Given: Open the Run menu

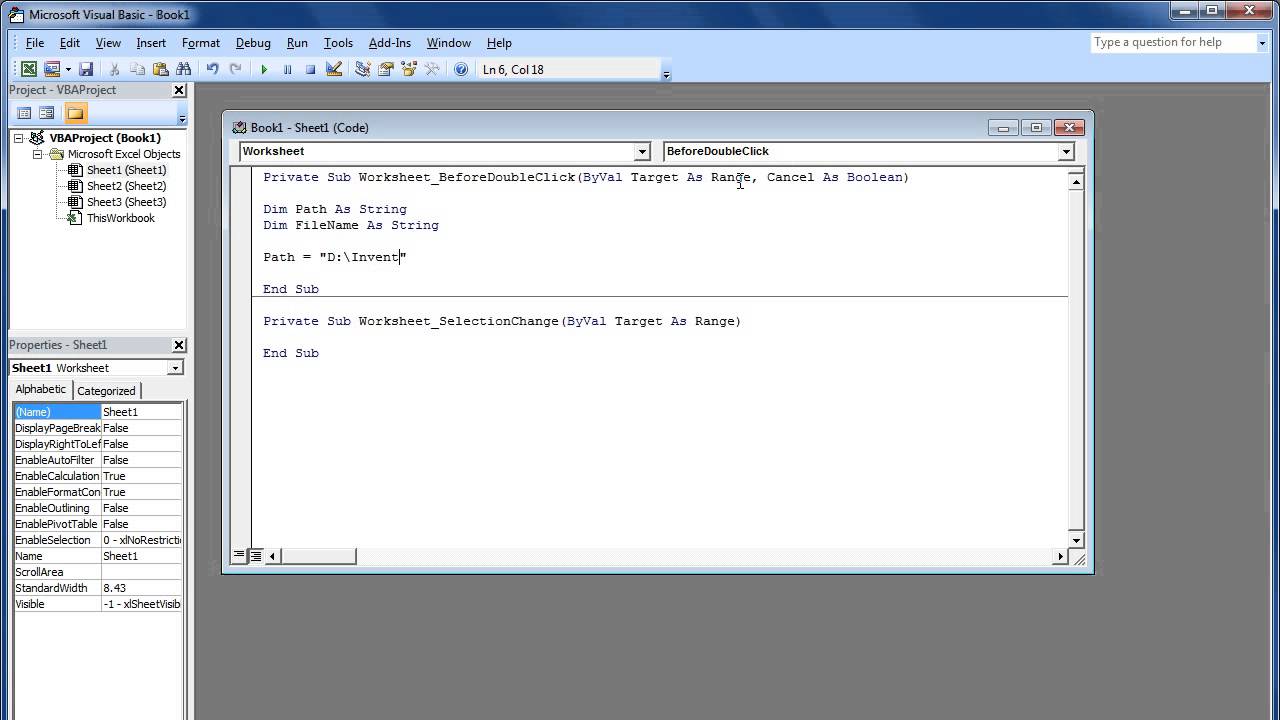Looking at the screenshot, I should [297, 43].
